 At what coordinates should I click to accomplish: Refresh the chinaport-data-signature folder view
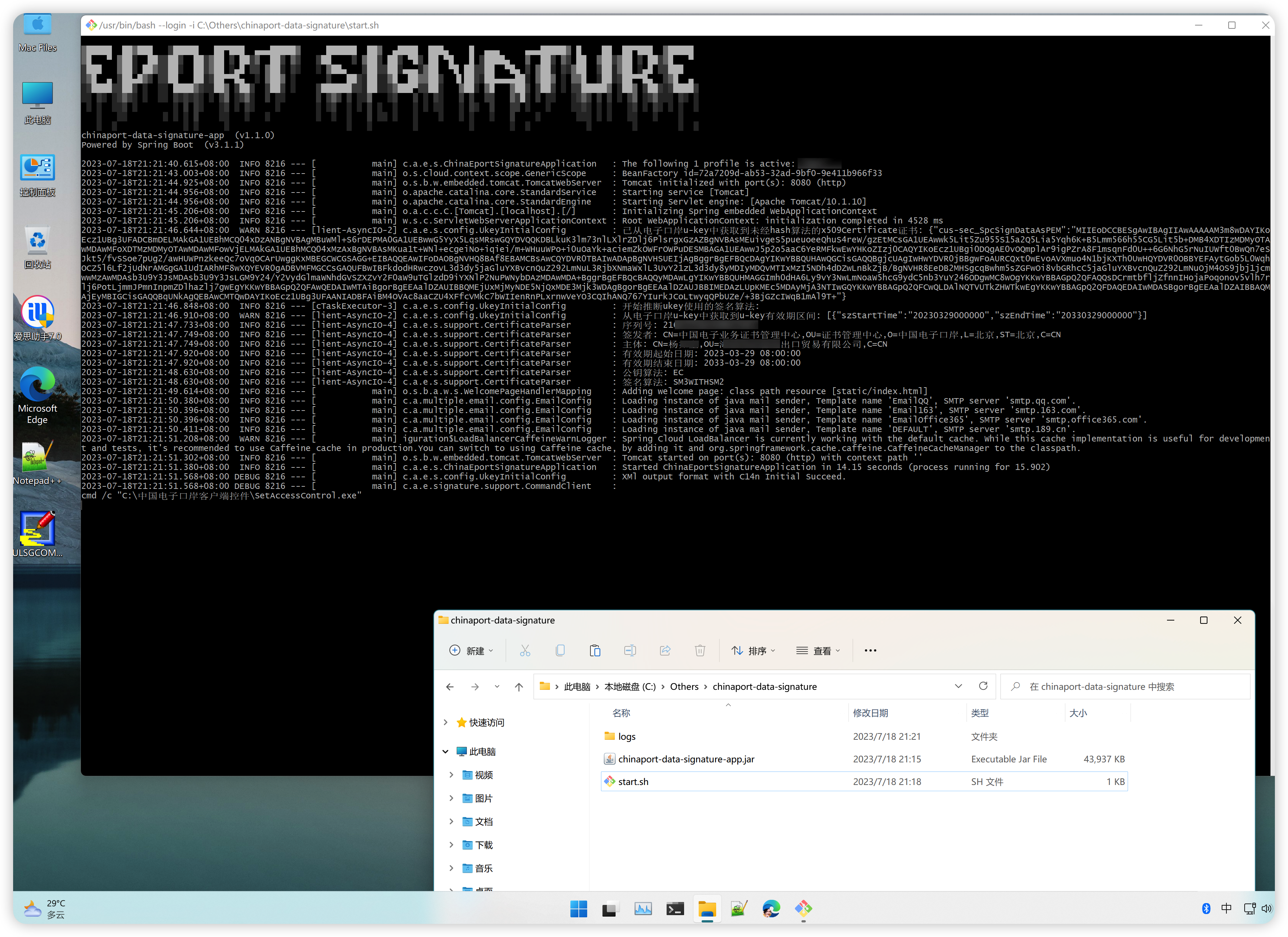[x=983, y=686]
